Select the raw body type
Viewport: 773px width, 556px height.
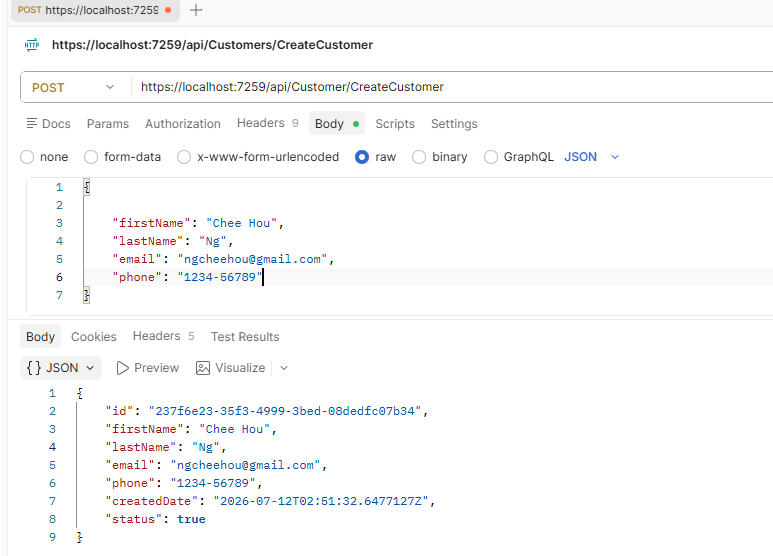[x=362, y=157]
